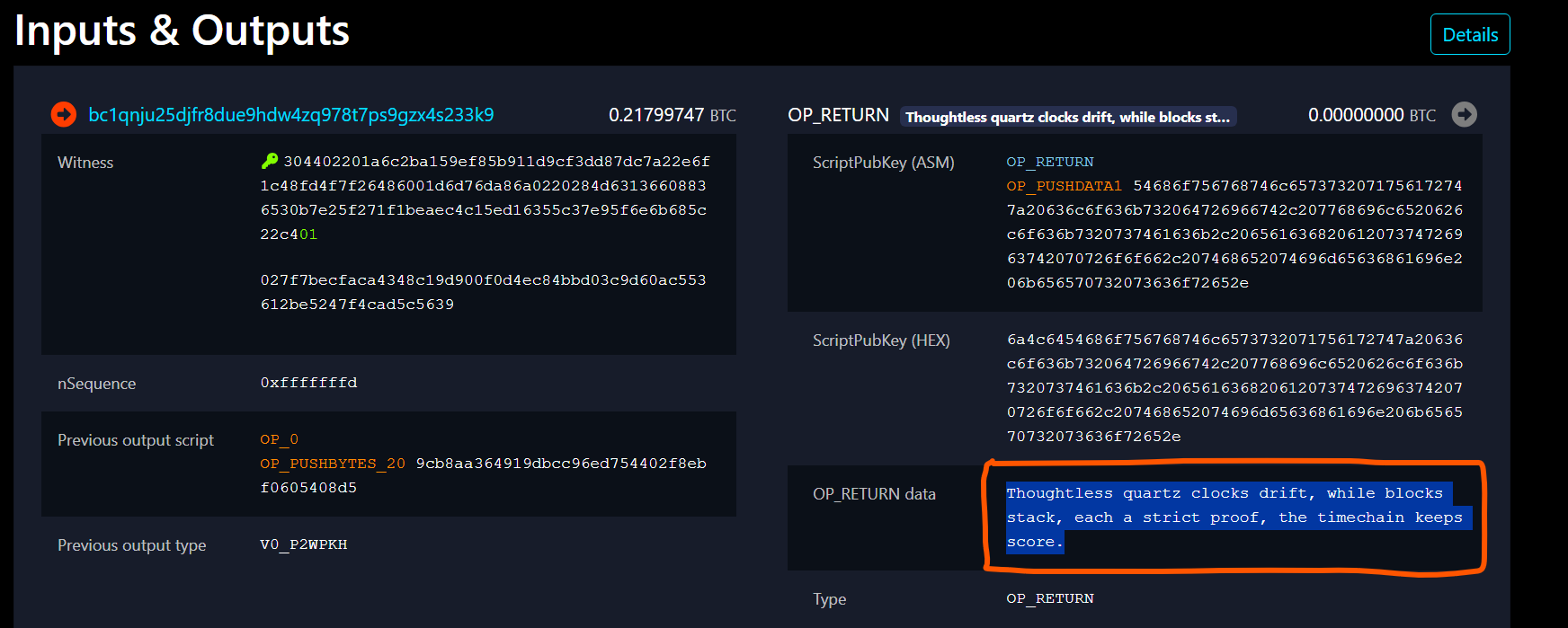Click the nSequence label
This screenshot has width=1568, height=628.
(96, 384)
